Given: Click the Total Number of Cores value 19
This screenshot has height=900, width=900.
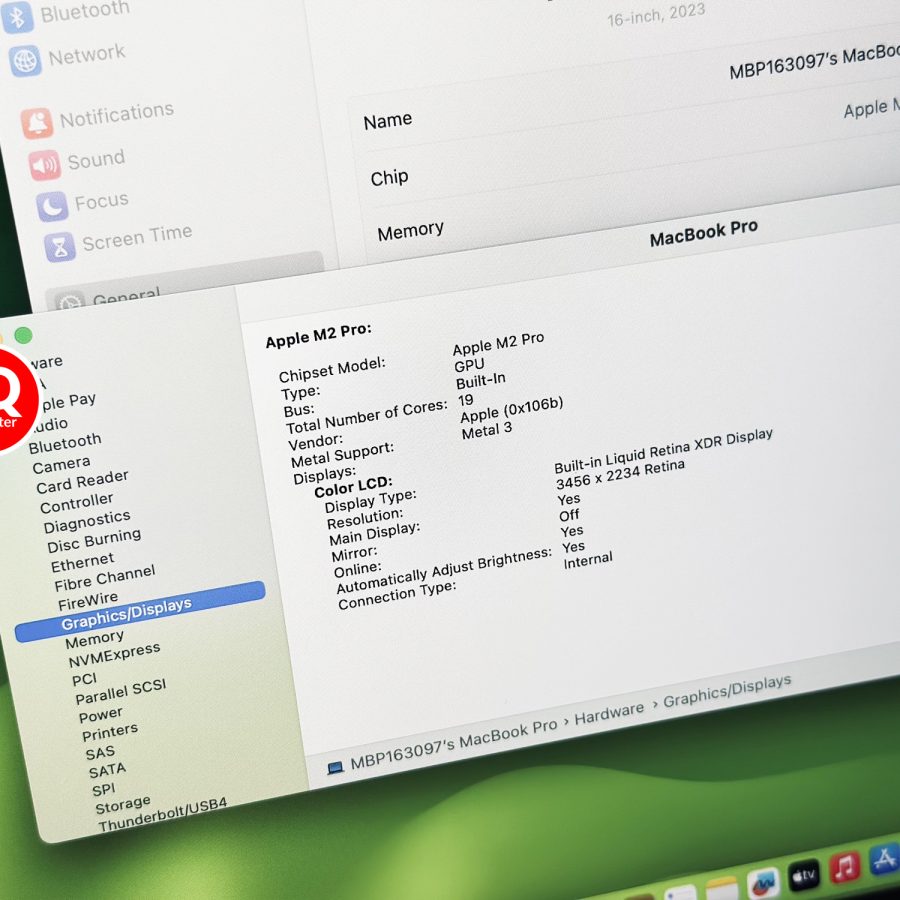Looking at the screenshot, I should click(x=465, y=400).
